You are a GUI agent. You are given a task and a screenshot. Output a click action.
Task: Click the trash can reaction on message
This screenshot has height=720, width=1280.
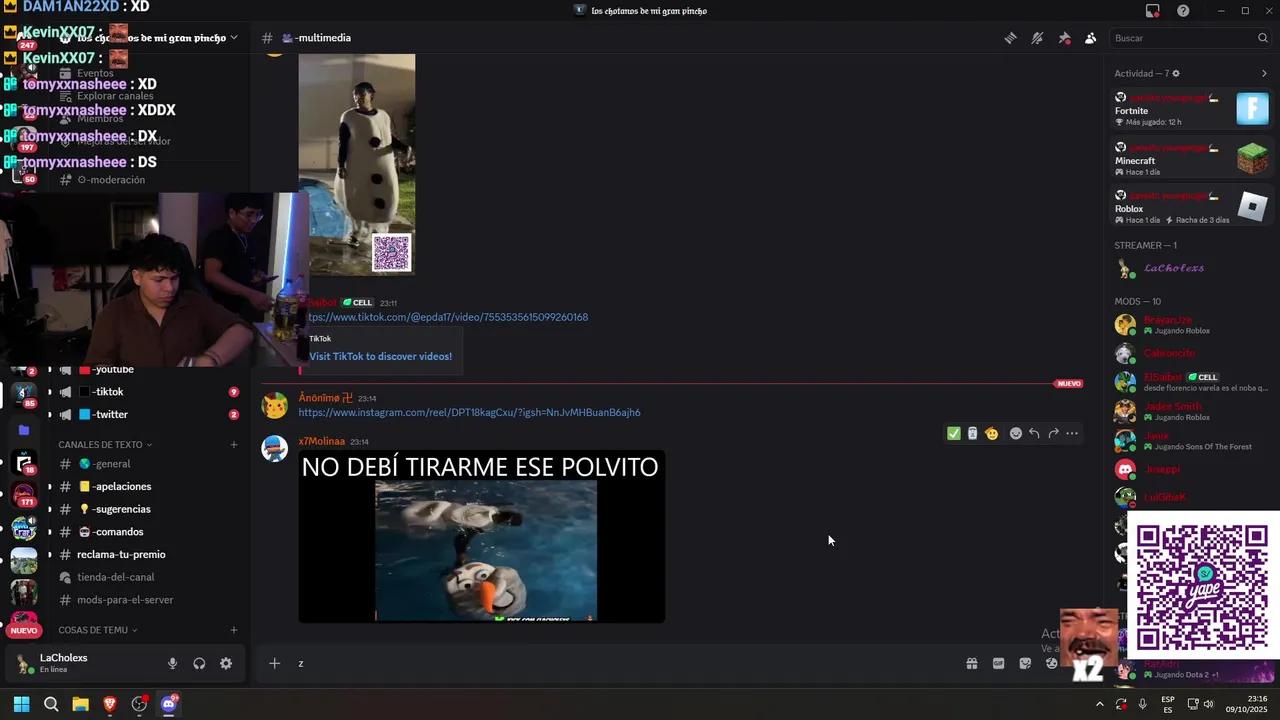tap(972, 433)
